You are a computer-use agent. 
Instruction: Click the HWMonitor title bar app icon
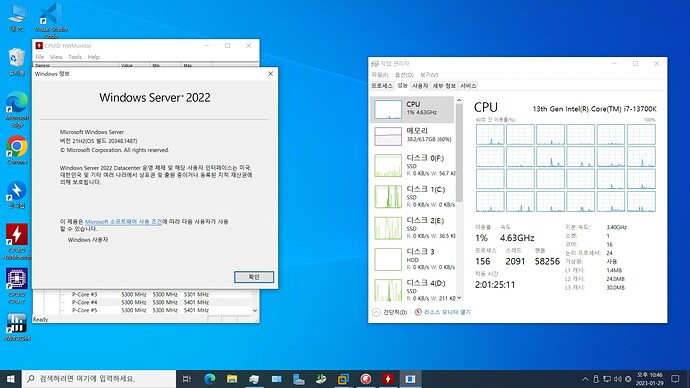(39, 46)
